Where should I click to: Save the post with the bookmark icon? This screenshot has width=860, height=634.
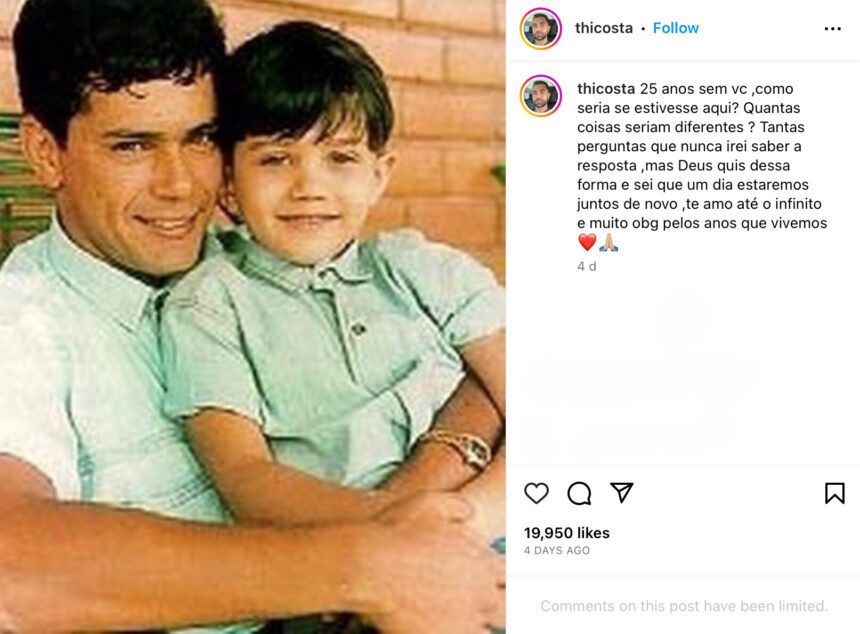pos(834,493)
